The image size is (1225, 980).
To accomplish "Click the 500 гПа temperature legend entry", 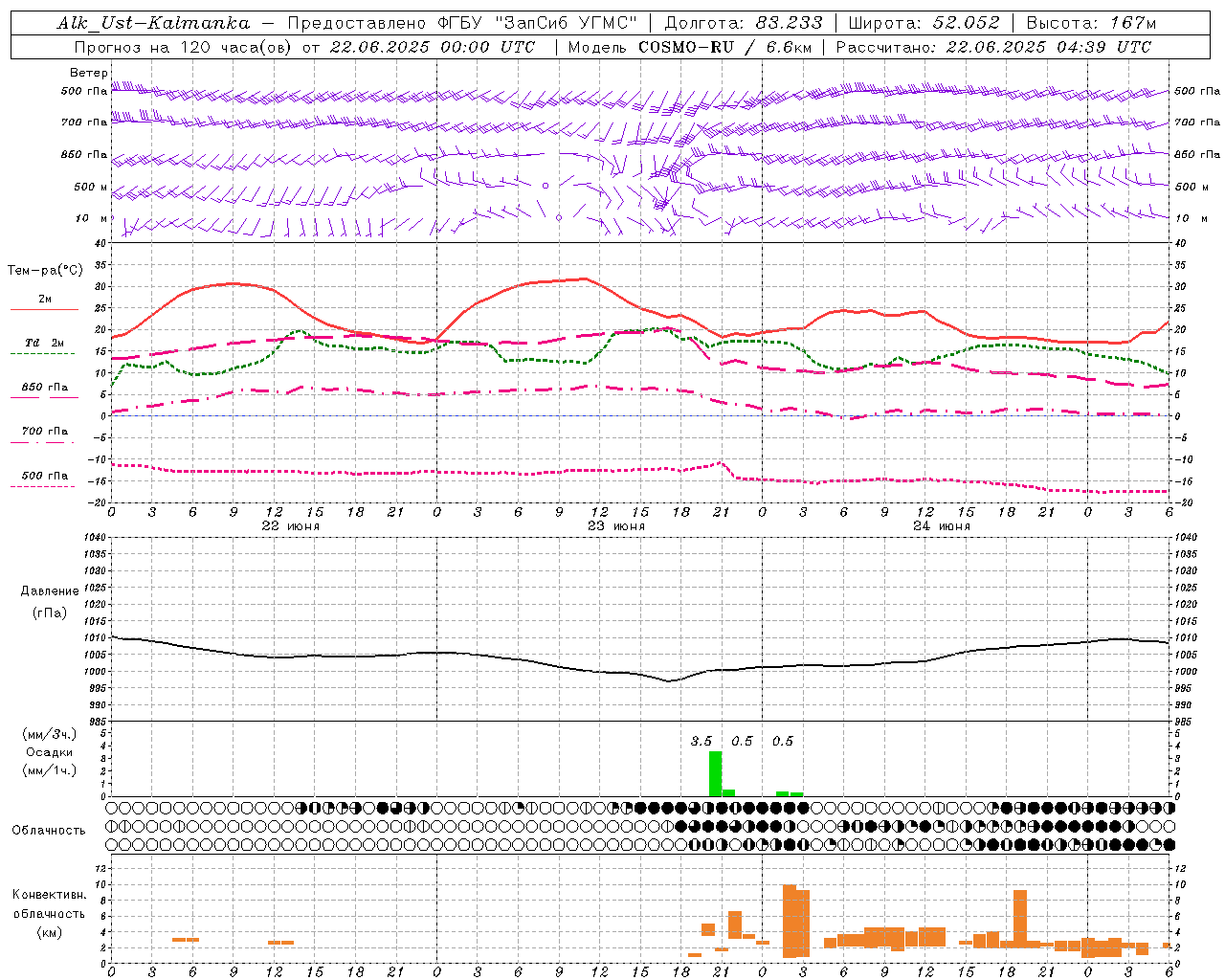I will [45, 476].
